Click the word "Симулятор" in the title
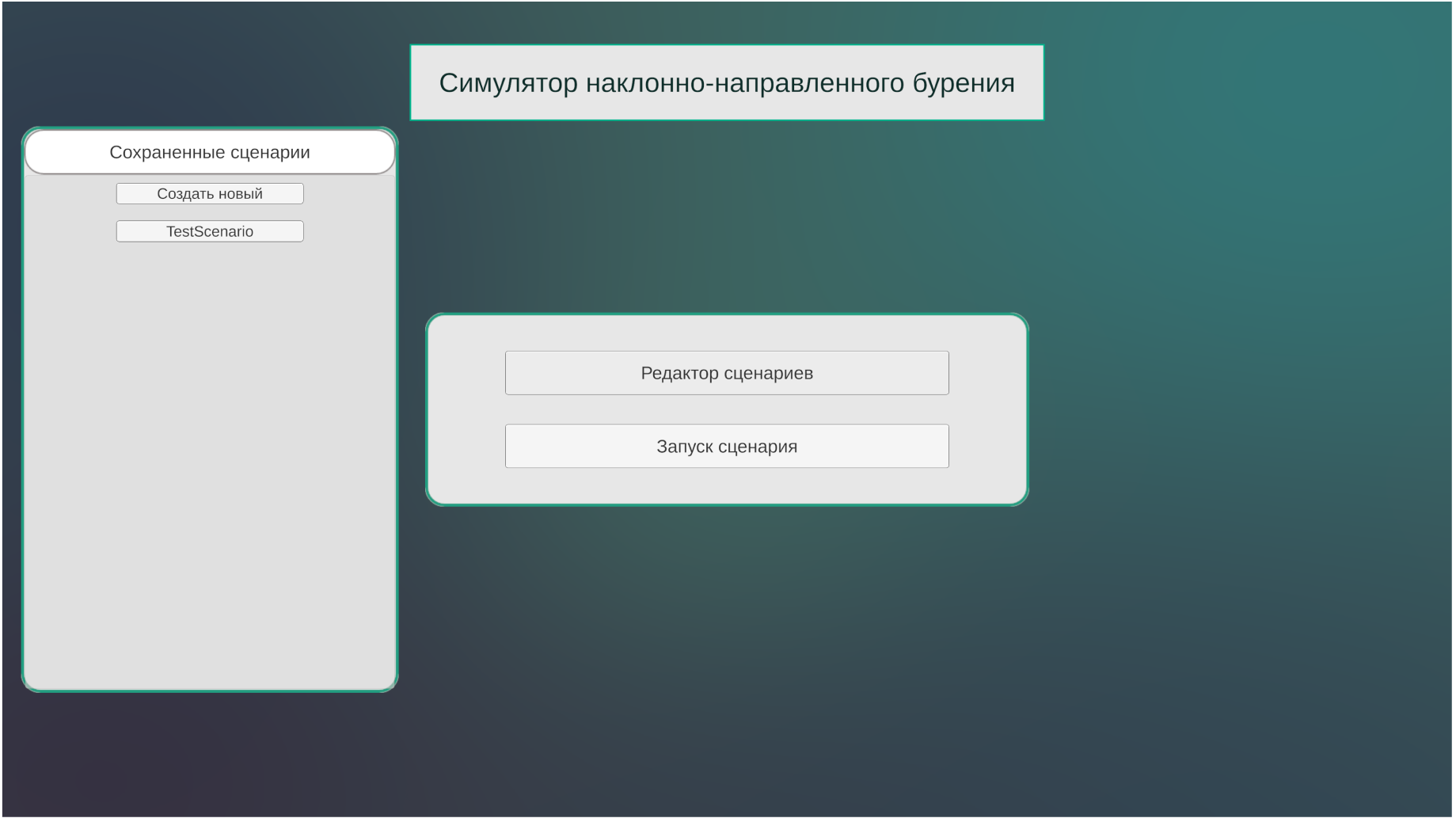Screen dimensions: 1456x818 coord(508,83)
